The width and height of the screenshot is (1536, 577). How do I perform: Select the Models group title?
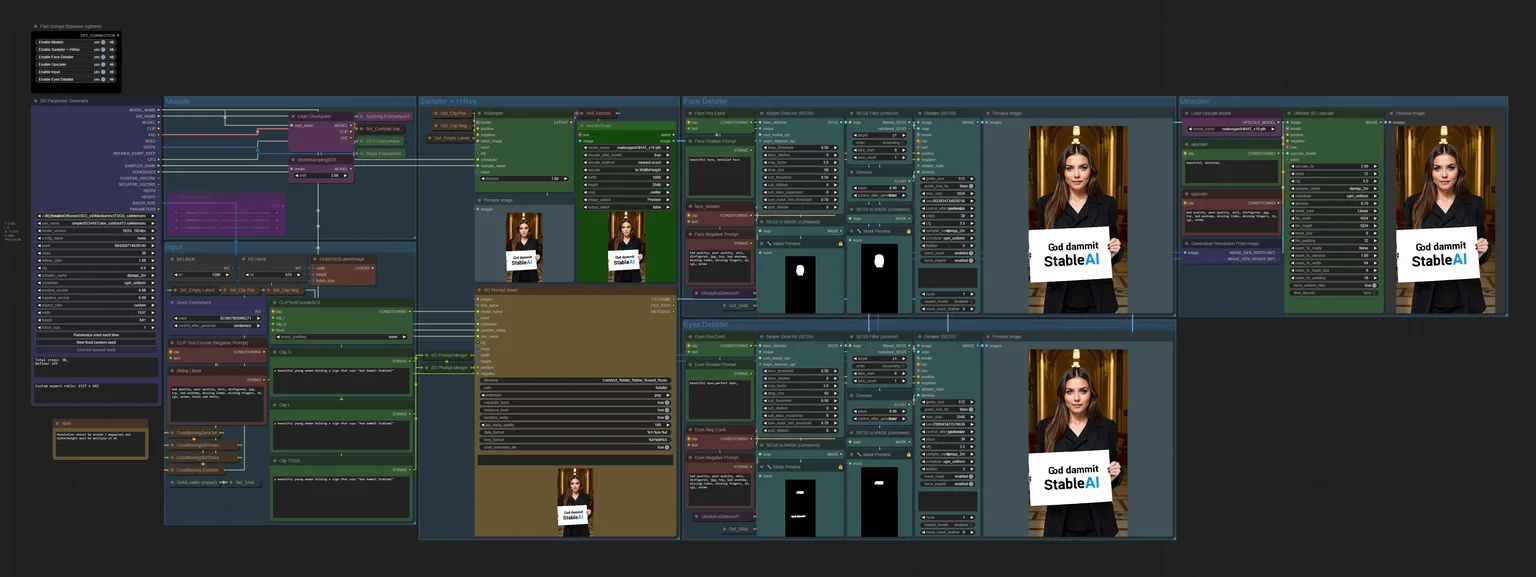(x=177, y=101)
